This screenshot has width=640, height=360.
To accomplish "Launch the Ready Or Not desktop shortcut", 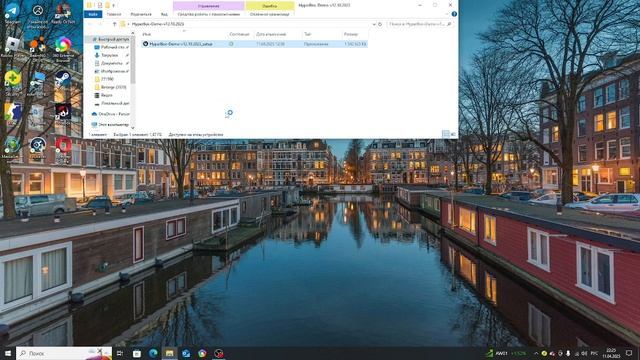I will (x=62, y=13).
